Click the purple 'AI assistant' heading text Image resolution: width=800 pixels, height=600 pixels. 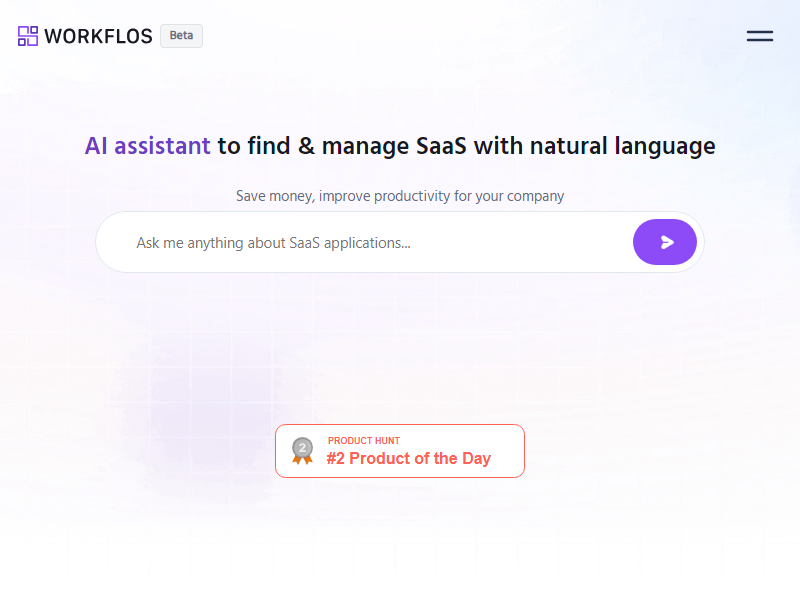pyautogui.click(x=147, y=146)
